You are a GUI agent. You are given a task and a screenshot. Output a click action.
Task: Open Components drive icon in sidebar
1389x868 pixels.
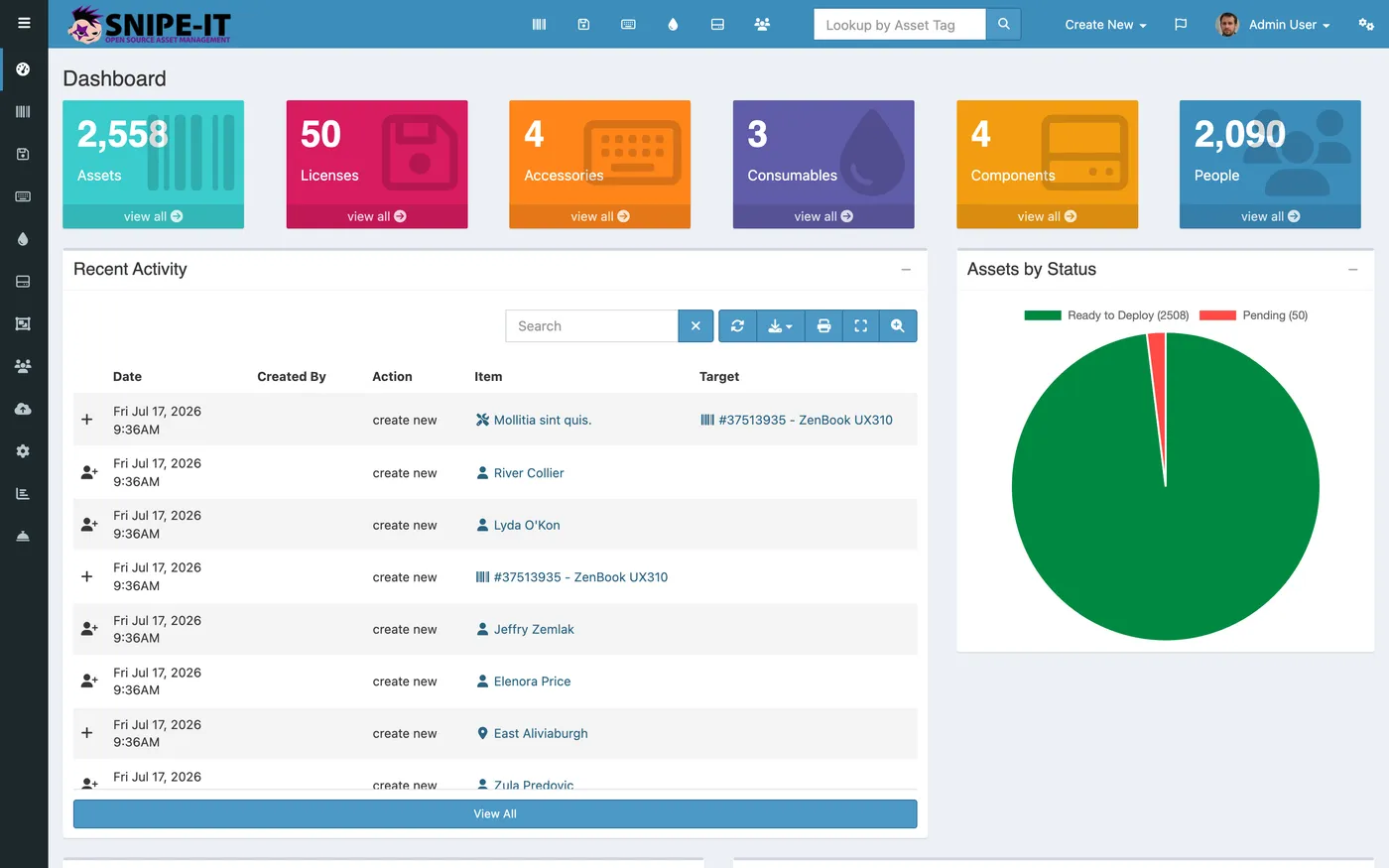pos(23,282)
